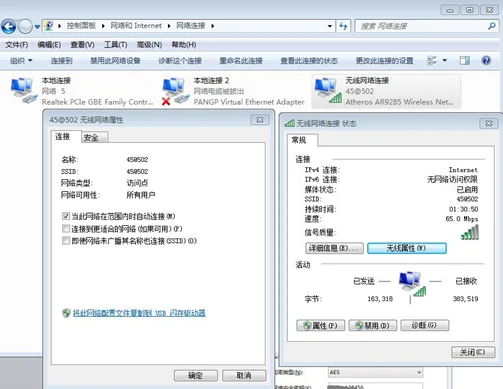Expand arrow after 网络连接 breadcrumb
Image resolution: width=503 pixels, height=389 pixels.
click(212, 26)
